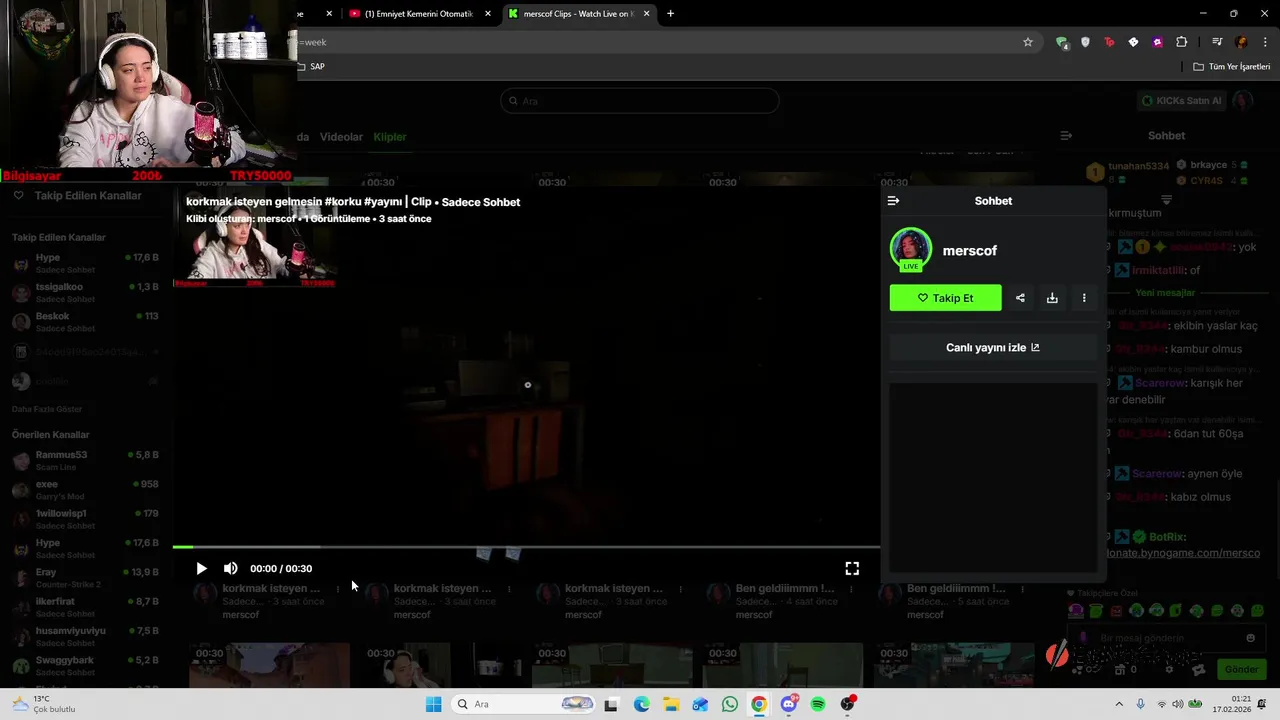Image resolution: width=1280 pixels, height=720 pixels.
Task: Open the grey shield extension icon
Action: (x=1086, y=42)
